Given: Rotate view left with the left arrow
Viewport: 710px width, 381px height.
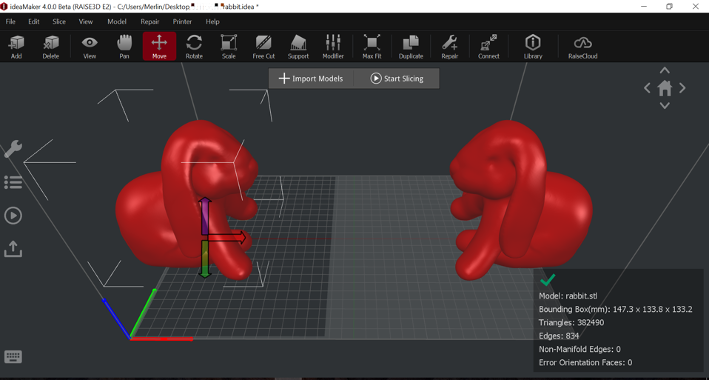Looking at the screenshot, I should pos(647,88).
